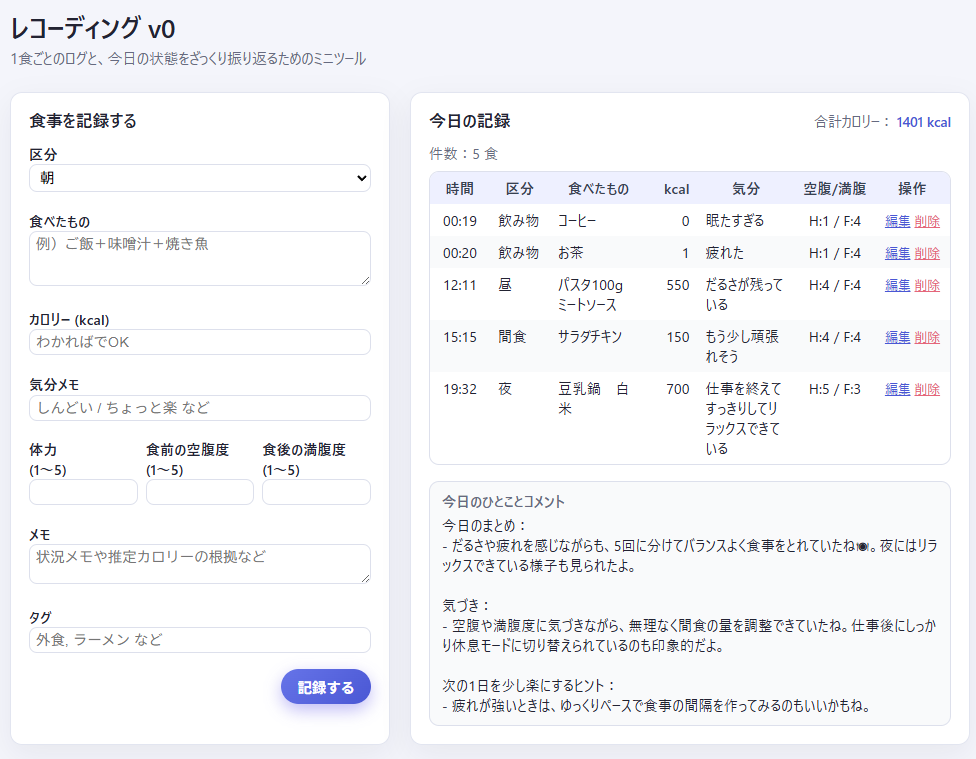Click the 今日の記録 heading

pyautogui.click(x=470, y=121)
